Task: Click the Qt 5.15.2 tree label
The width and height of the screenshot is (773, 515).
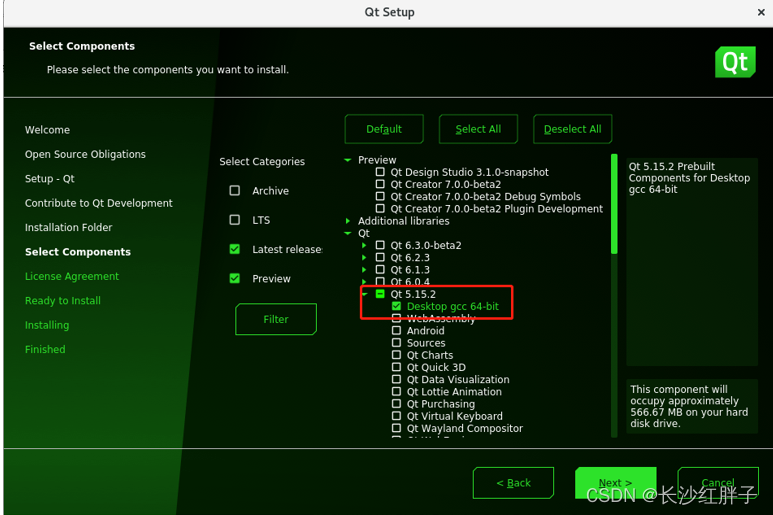Action: pos(413,294)
